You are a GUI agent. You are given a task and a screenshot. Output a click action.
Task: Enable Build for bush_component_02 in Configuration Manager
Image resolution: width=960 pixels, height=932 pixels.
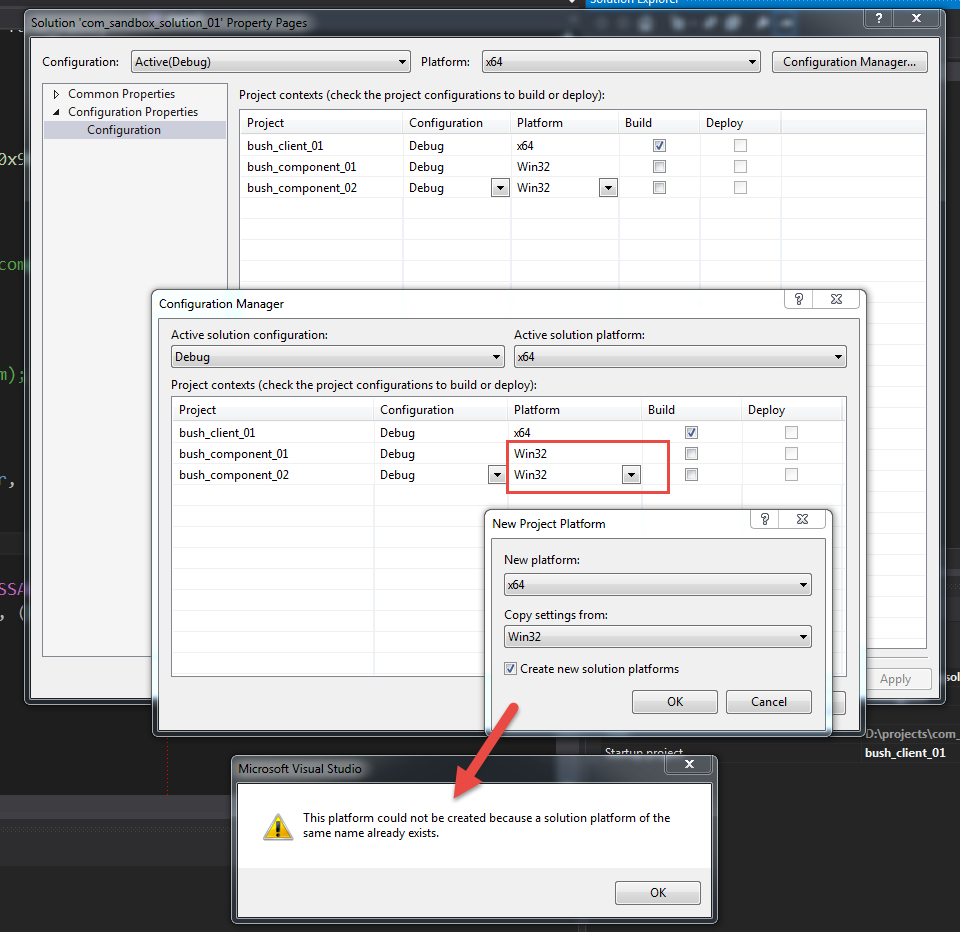tap(691, 475)
